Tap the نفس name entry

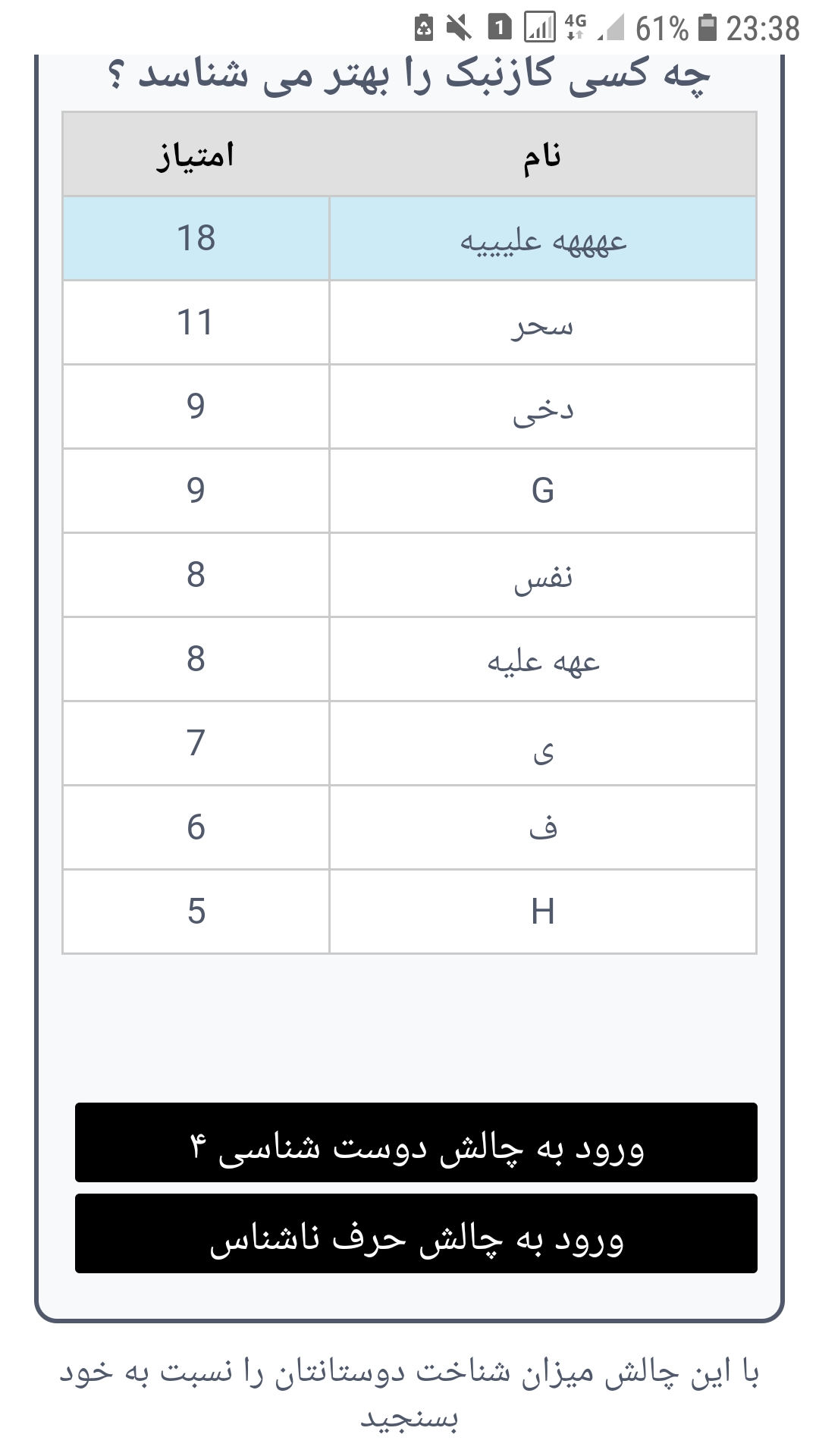(x=542, y=576)
